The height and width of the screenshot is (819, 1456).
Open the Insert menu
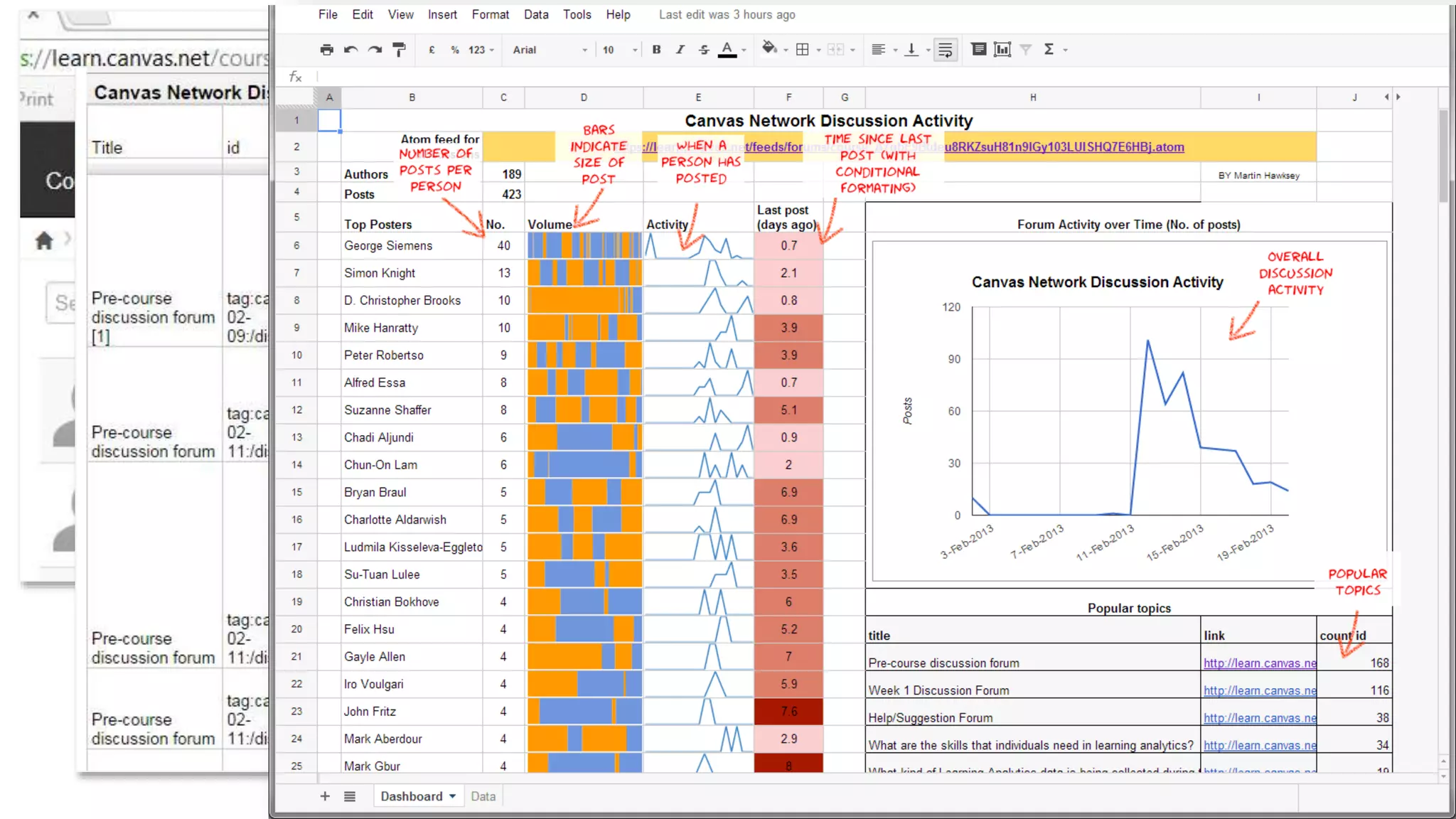[442, 14]
